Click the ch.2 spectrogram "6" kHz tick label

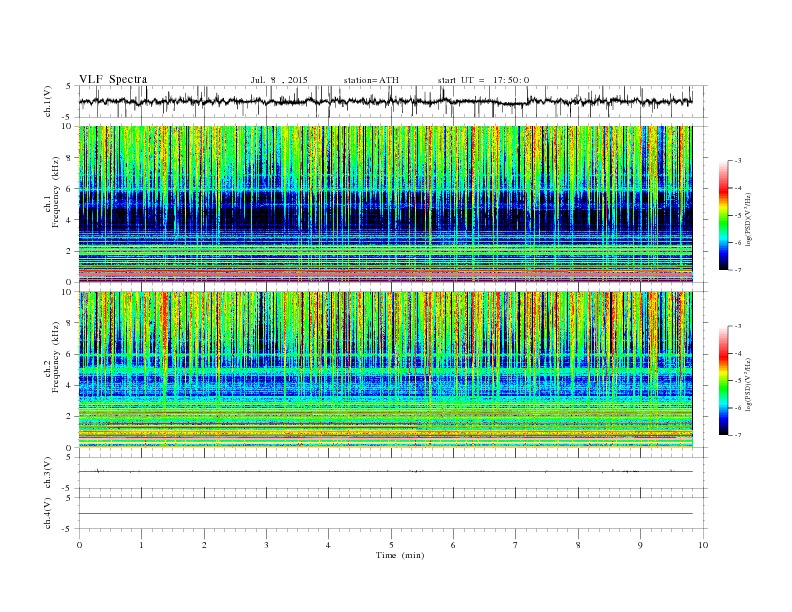pos(70,354)
